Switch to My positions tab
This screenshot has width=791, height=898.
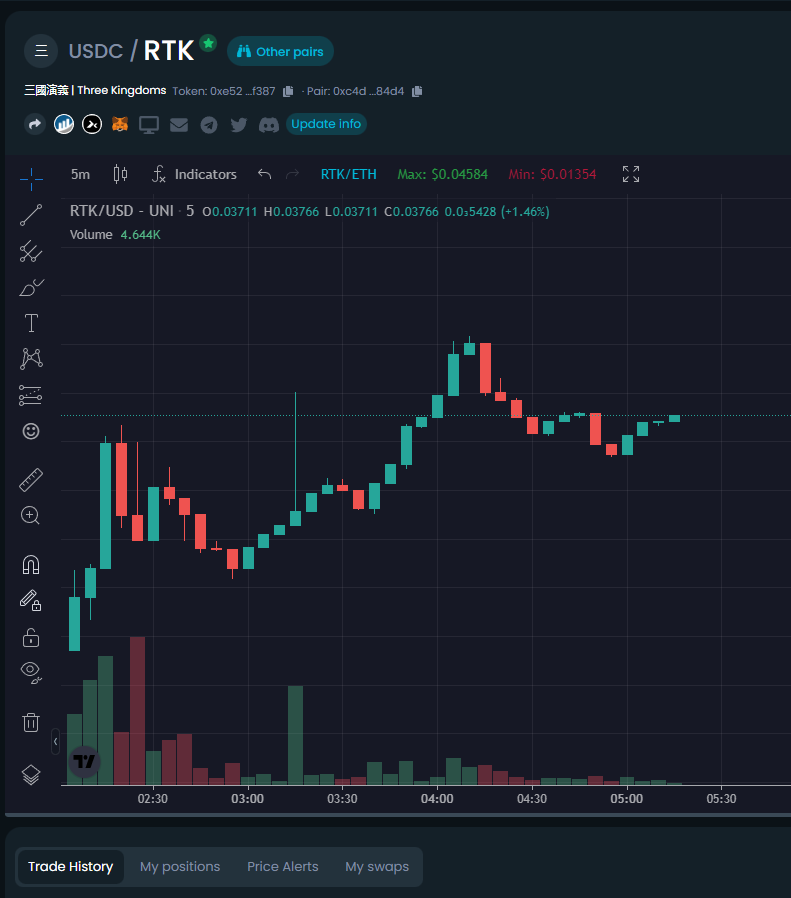click(180, 867)
